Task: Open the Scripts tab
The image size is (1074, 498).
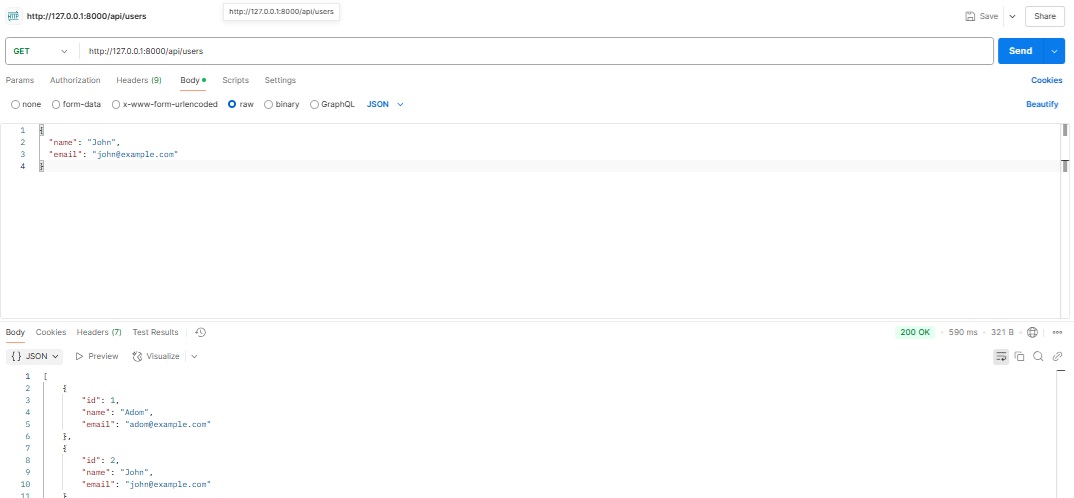Action: 236,80
